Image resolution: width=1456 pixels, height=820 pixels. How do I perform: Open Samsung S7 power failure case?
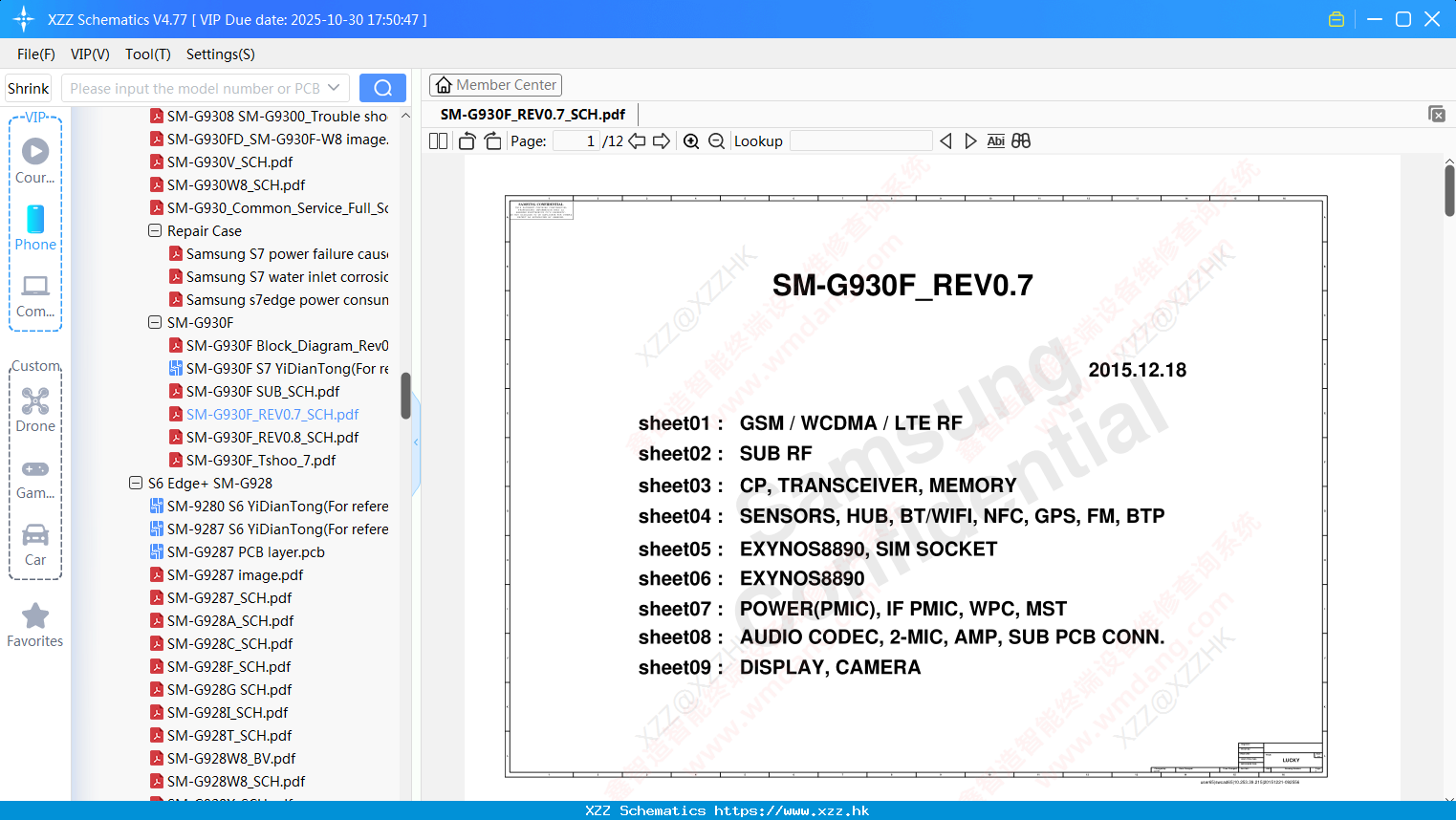pyautogui.click(x=279, y=253)
